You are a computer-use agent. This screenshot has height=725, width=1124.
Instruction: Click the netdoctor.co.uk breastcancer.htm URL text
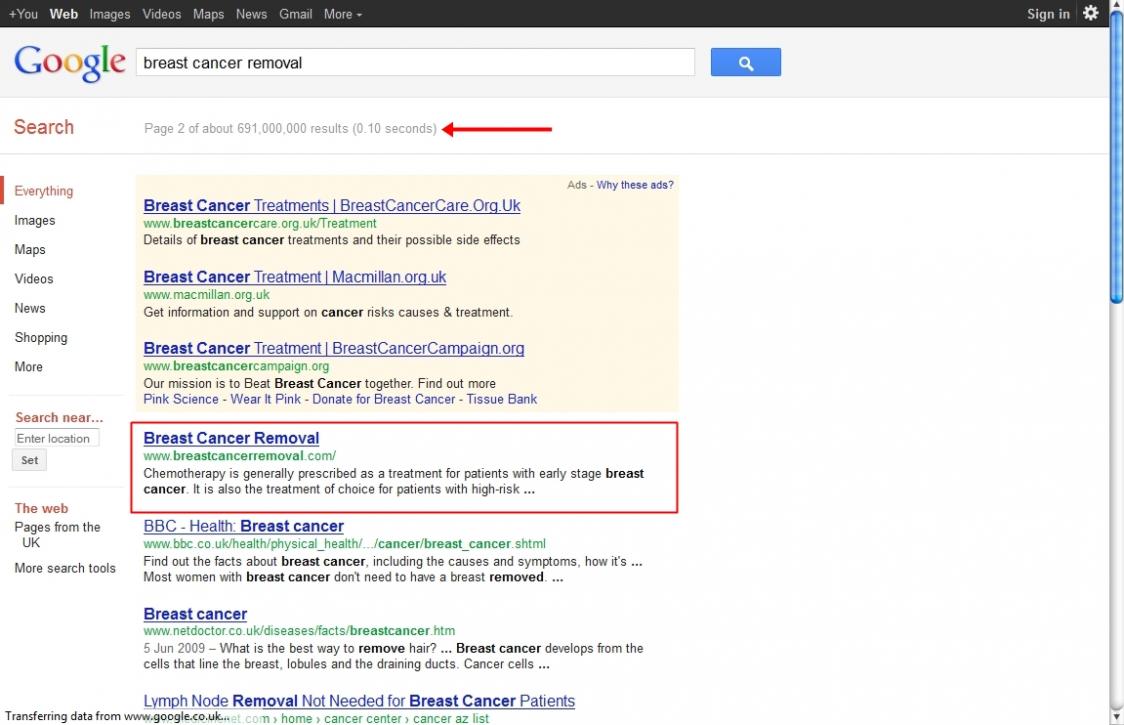pos(299,631)
